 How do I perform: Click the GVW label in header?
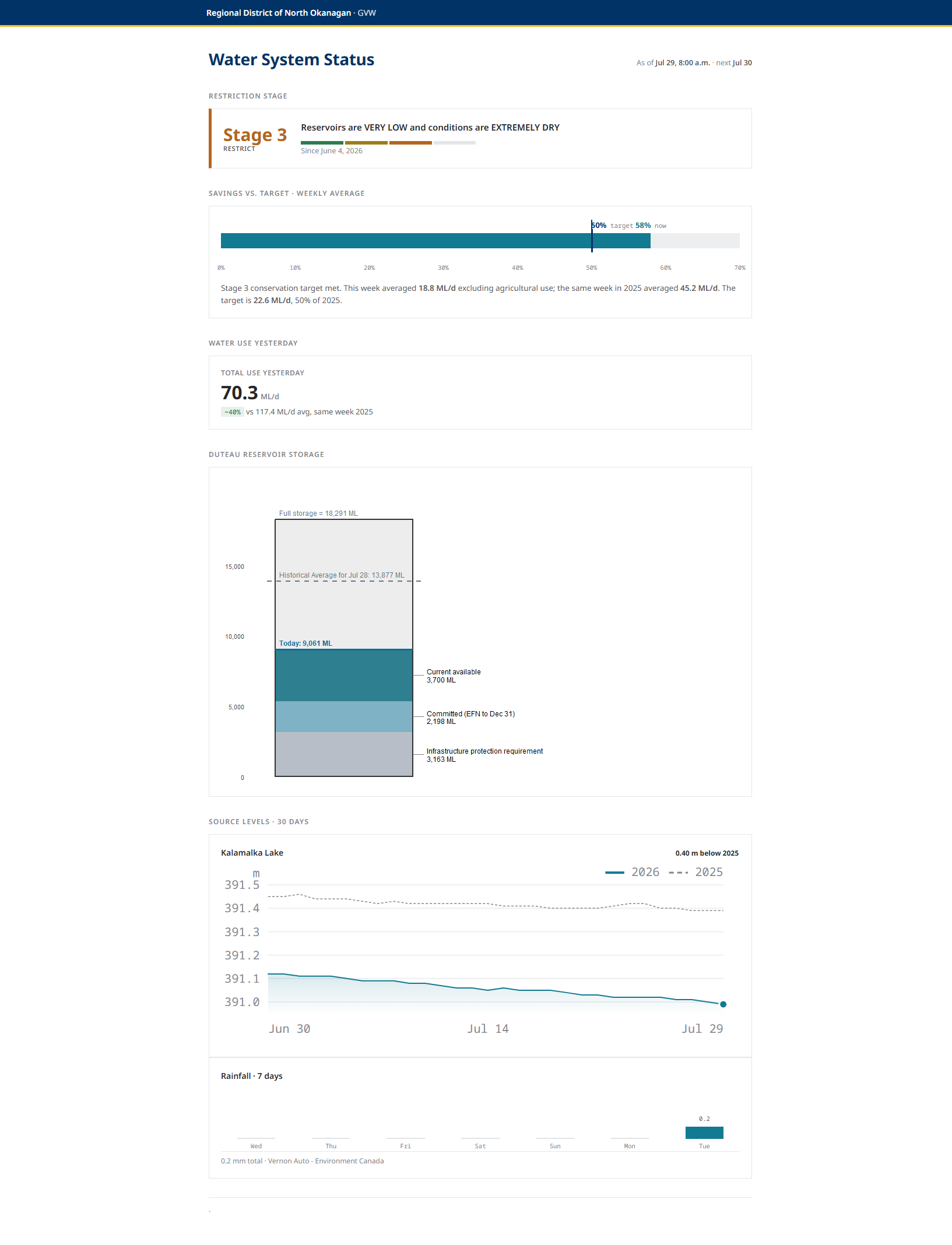pos(367,13)
